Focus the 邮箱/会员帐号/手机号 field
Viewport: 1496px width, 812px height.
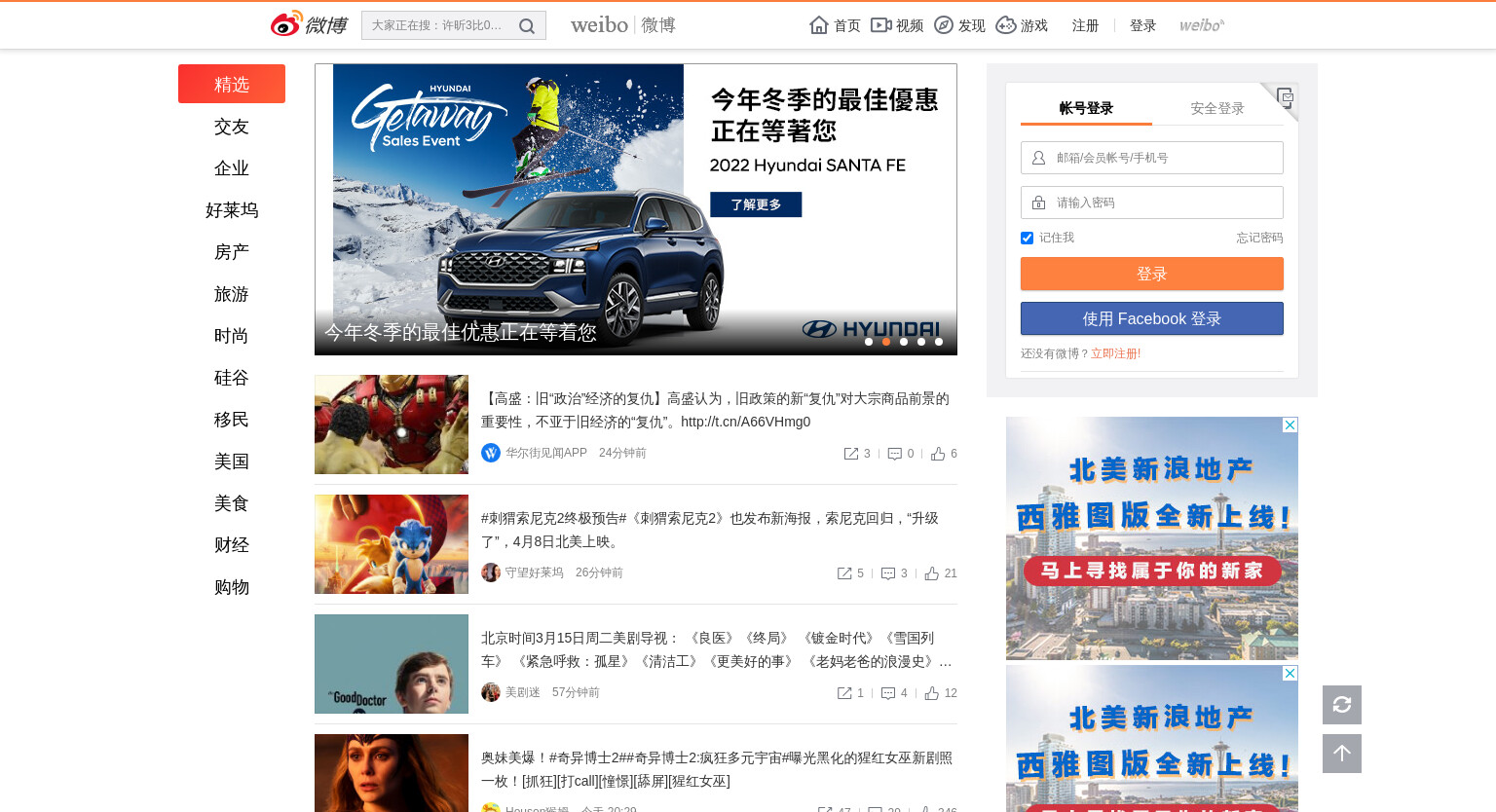coord(1152,158)
